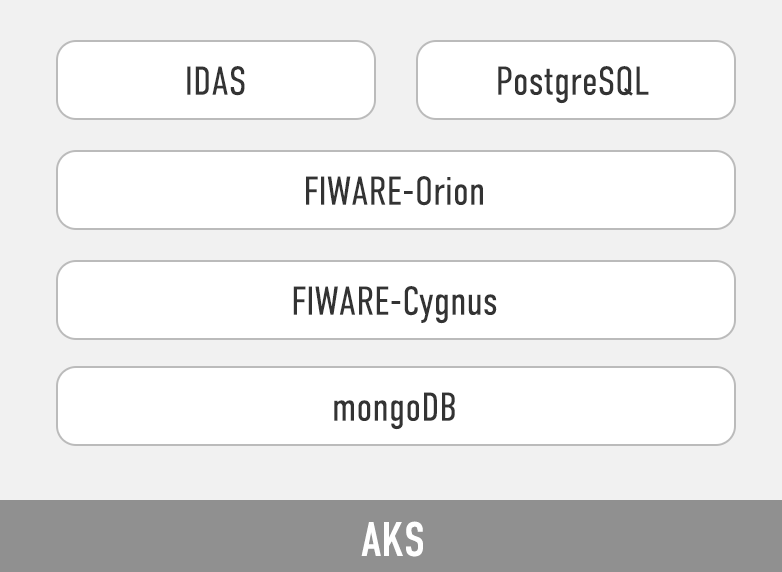The width and height of the screenshot is (782, 572).
Task: Click the AKS gray footer bar
Action: (x=391, y=536)
